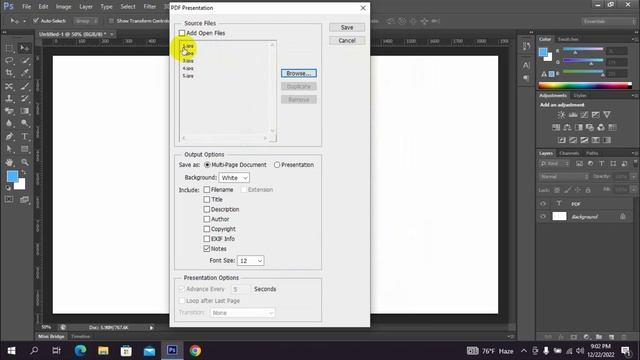
Task: Select the Move tool in toolbox
Action: pos(24,48)
